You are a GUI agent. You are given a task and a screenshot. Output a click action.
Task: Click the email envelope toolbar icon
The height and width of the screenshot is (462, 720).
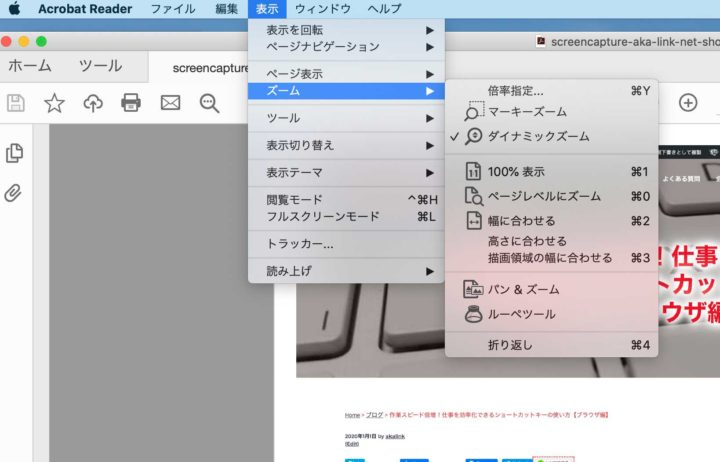click(x=170, y=103)
